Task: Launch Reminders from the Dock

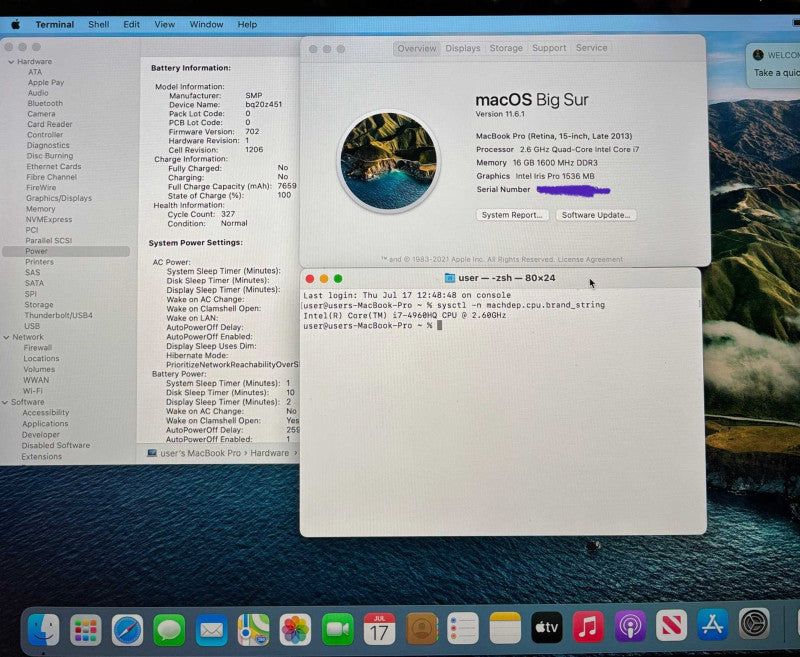Action: [463, 628]
